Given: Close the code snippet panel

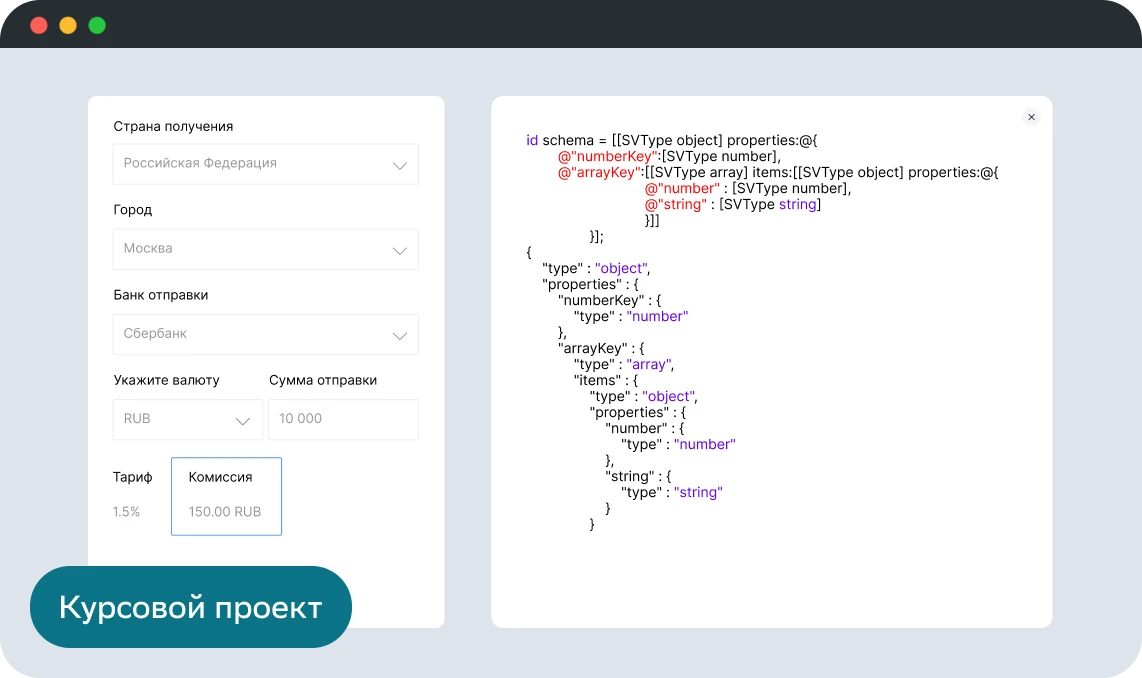Looking at the screenshot, I should (x=1031, y=117).
